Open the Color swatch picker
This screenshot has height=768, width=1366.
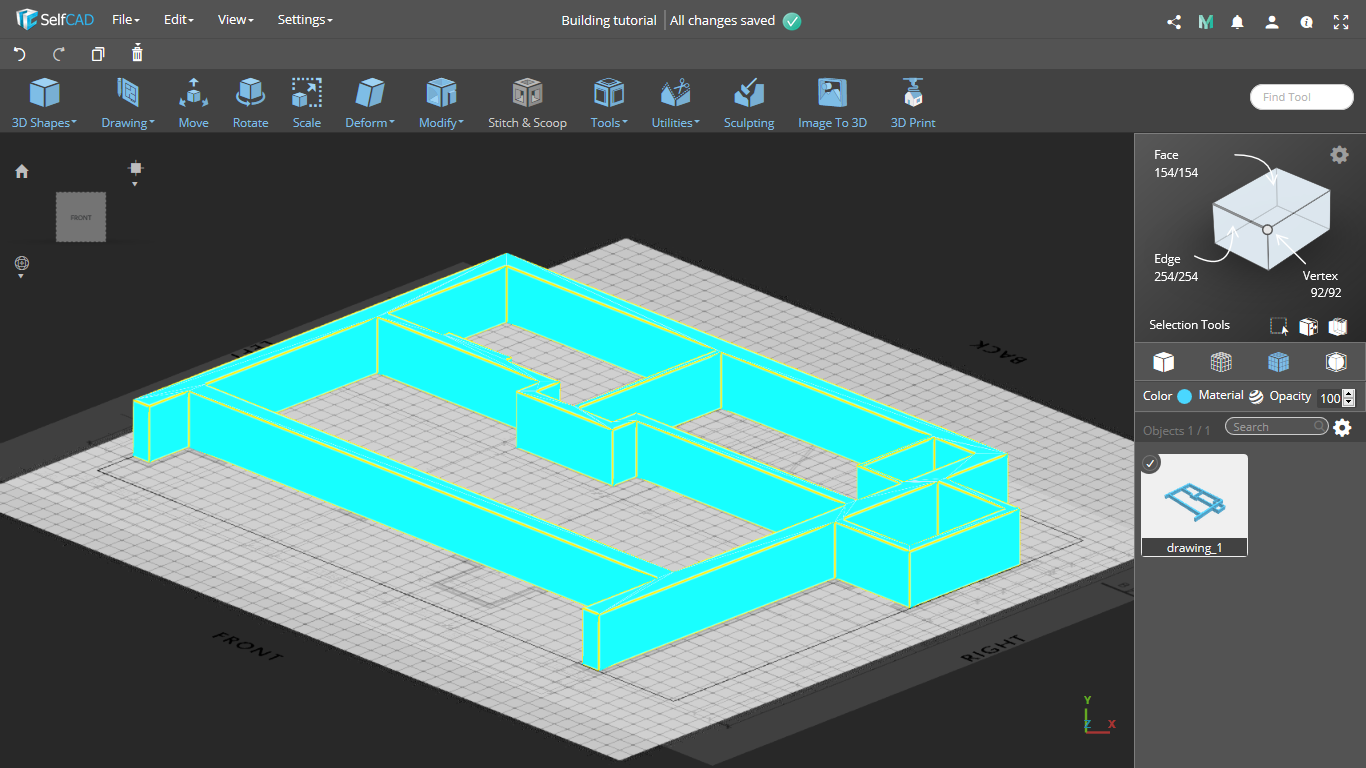pyautogui.click(x=1185, y=396)
